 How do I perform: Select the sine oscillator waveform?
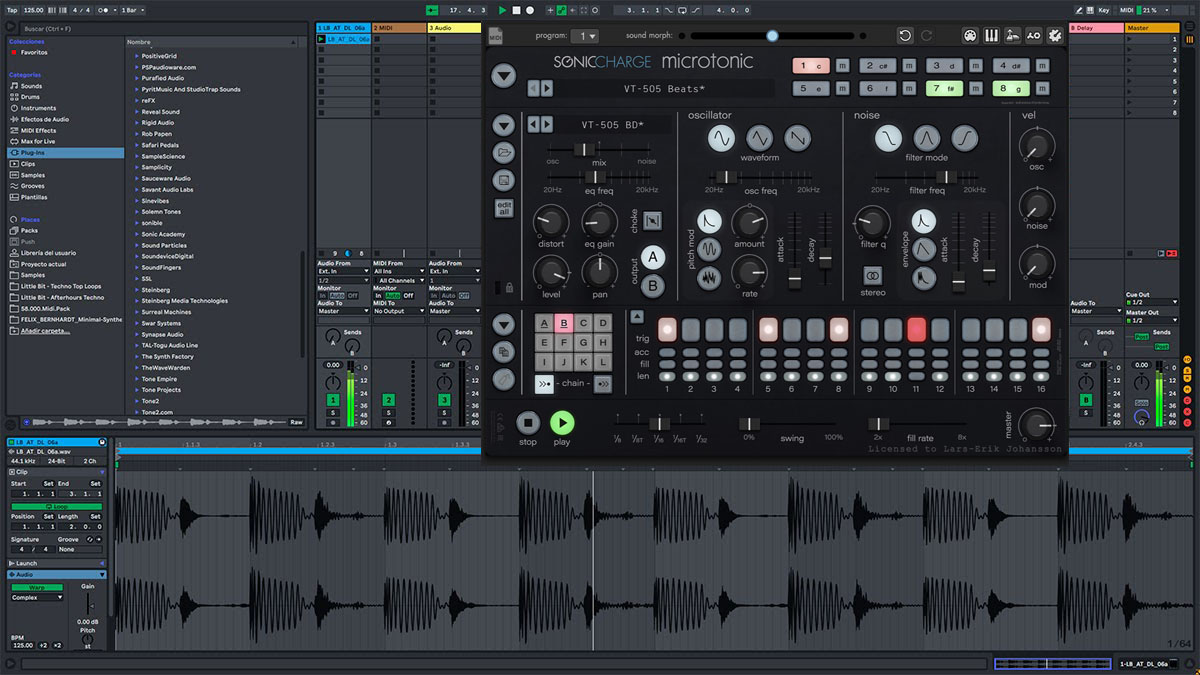point(721,138)
